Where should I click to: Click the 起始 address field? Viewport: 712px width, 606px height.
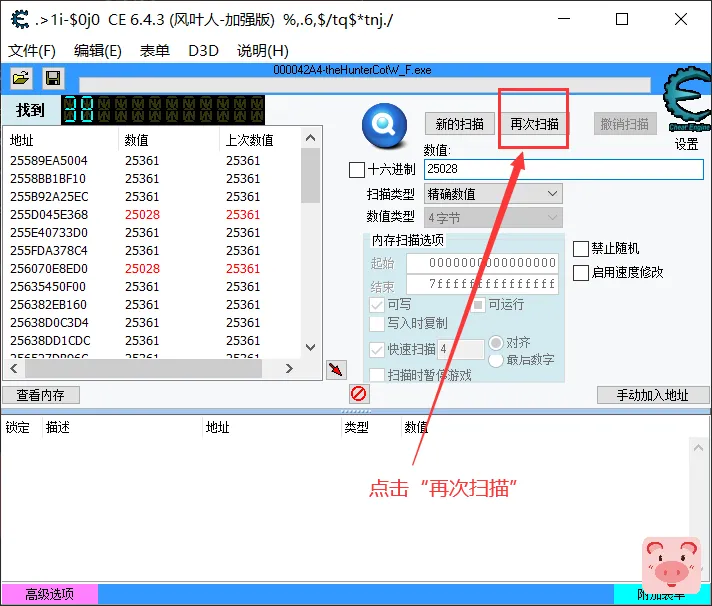point(482,263)
